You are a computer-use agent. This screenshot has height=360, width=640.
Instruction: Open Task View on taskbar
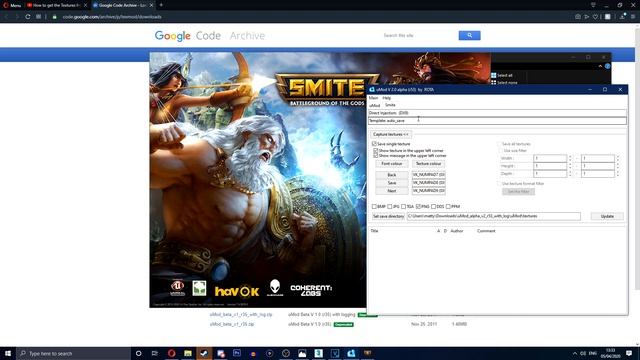click(155, 353)
